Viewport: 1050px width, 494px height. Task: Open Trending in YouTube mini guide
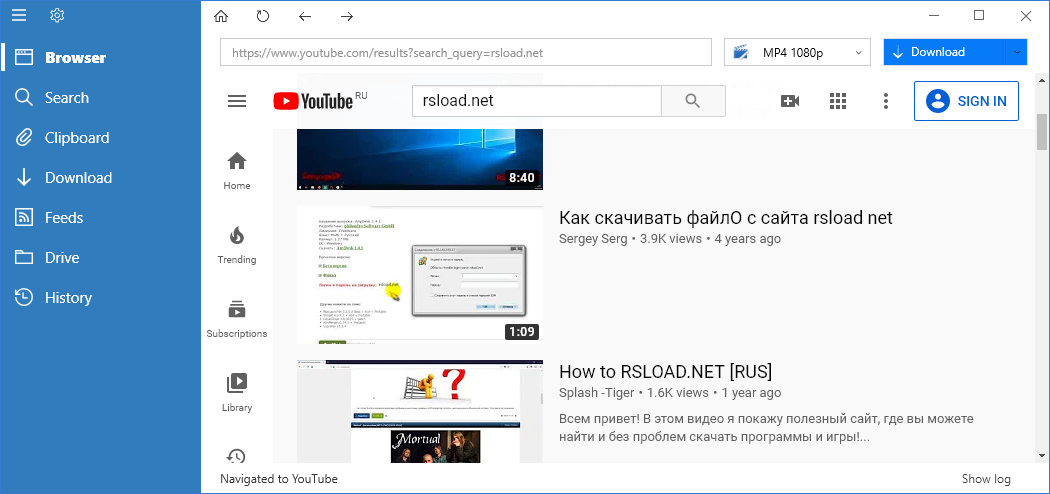(x=237, y=245)
